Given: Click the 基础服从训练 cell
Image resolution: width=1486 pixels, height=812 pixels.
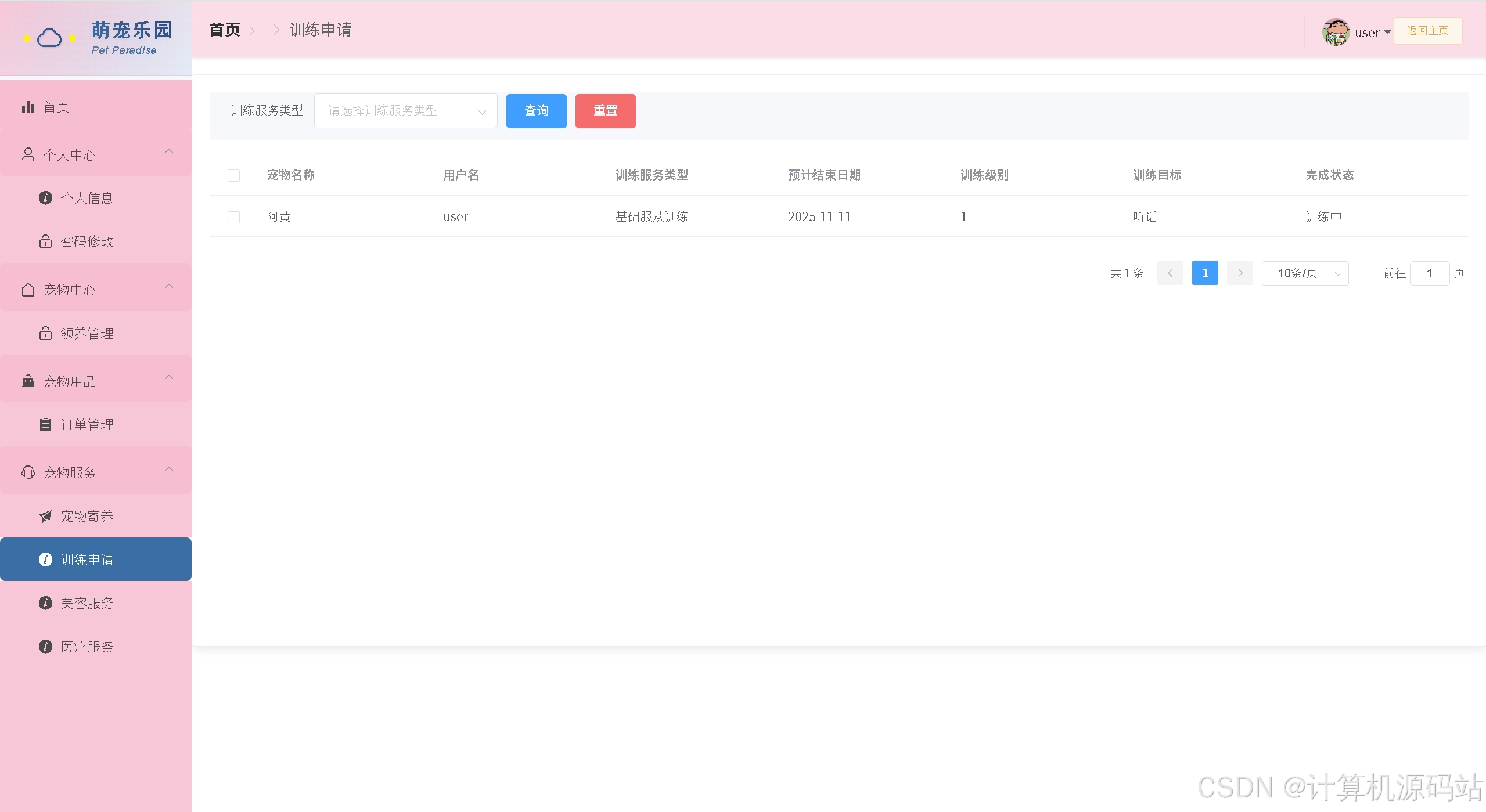Looking at the screenshot, I should (652, 216).
